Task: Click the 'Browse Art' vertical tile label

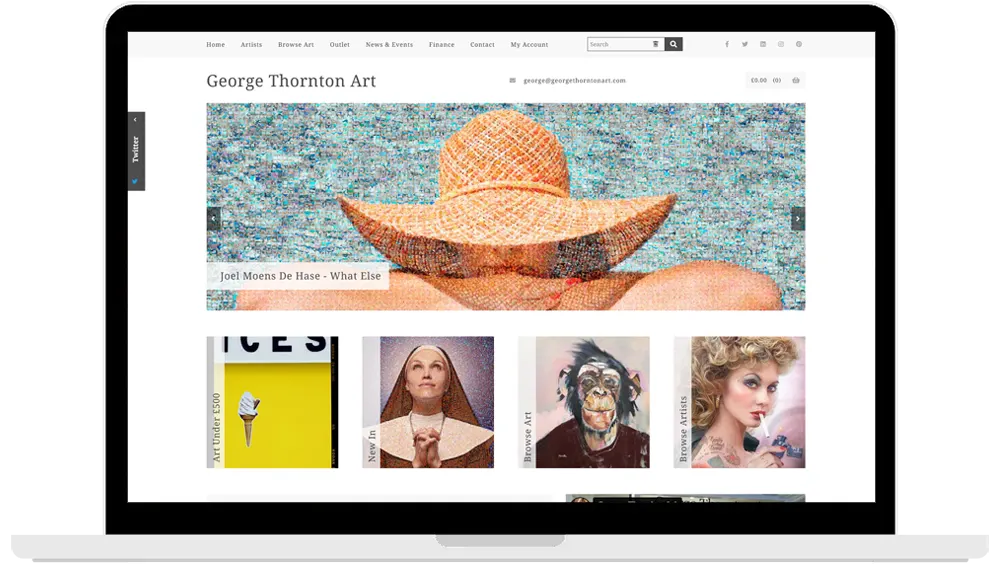Action: (527, 437)
